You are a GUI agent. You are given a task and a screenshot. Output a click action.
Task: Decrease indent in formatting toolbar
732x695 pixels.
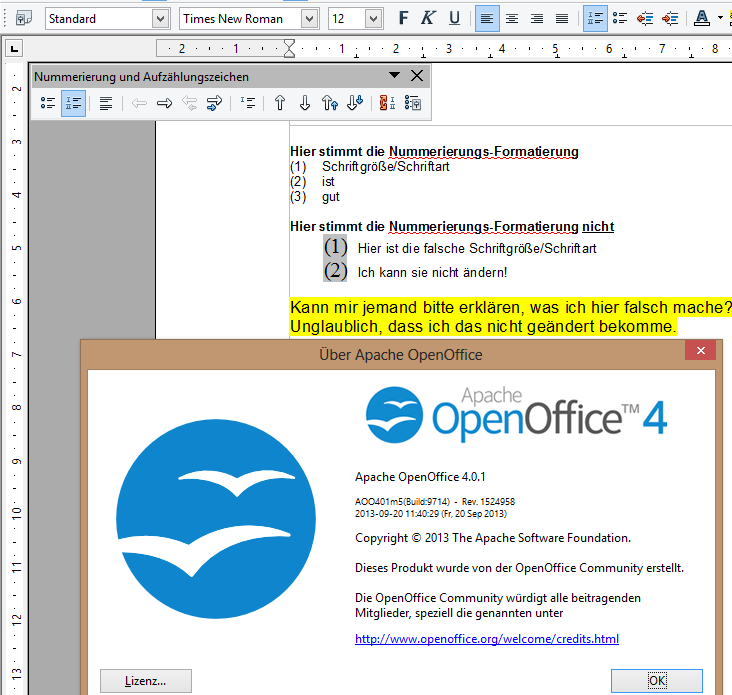(645, 19)
